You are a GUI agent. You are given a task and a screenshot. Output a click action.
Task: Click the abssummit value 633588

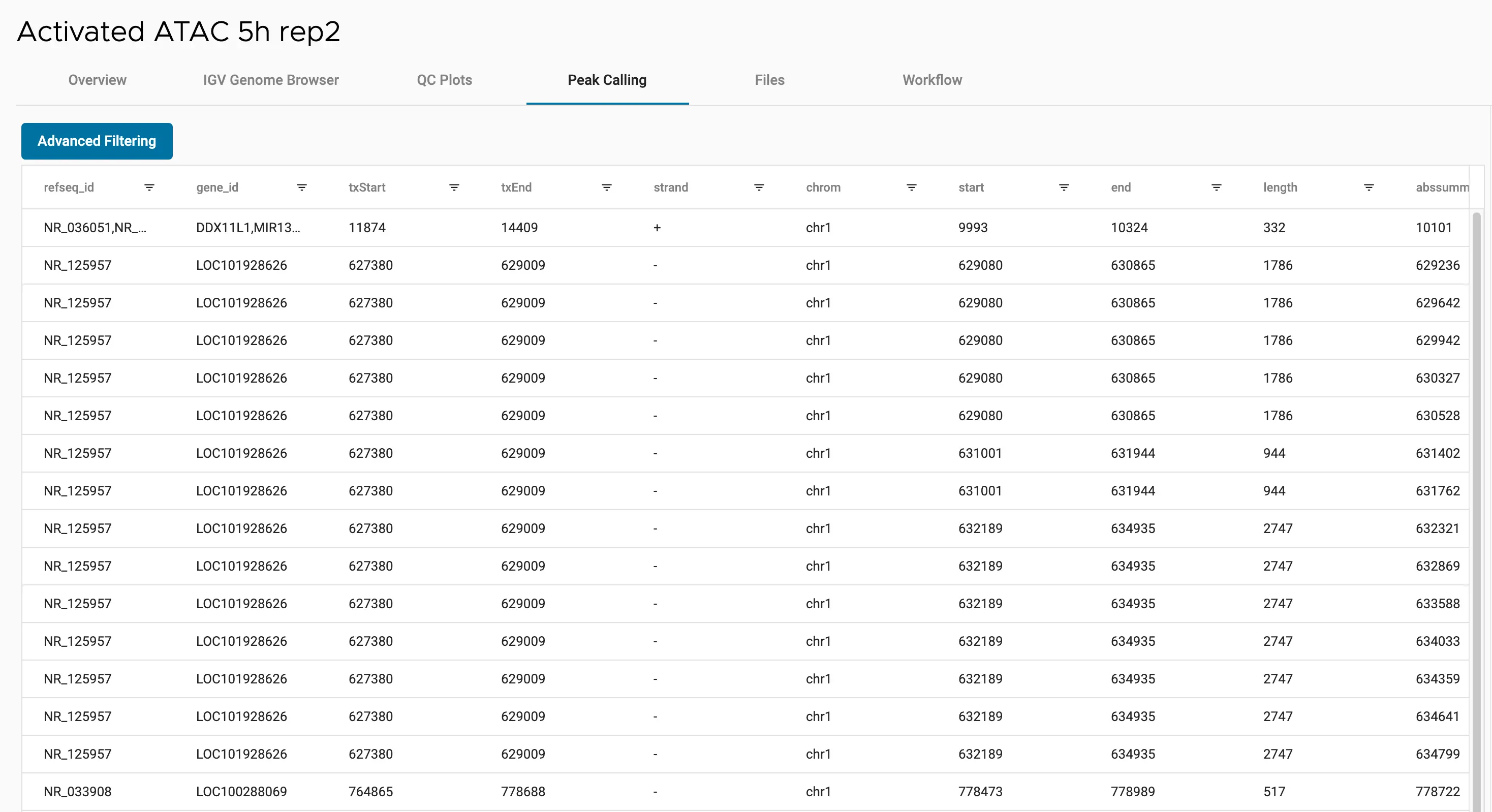click(x=1438, y=604)
